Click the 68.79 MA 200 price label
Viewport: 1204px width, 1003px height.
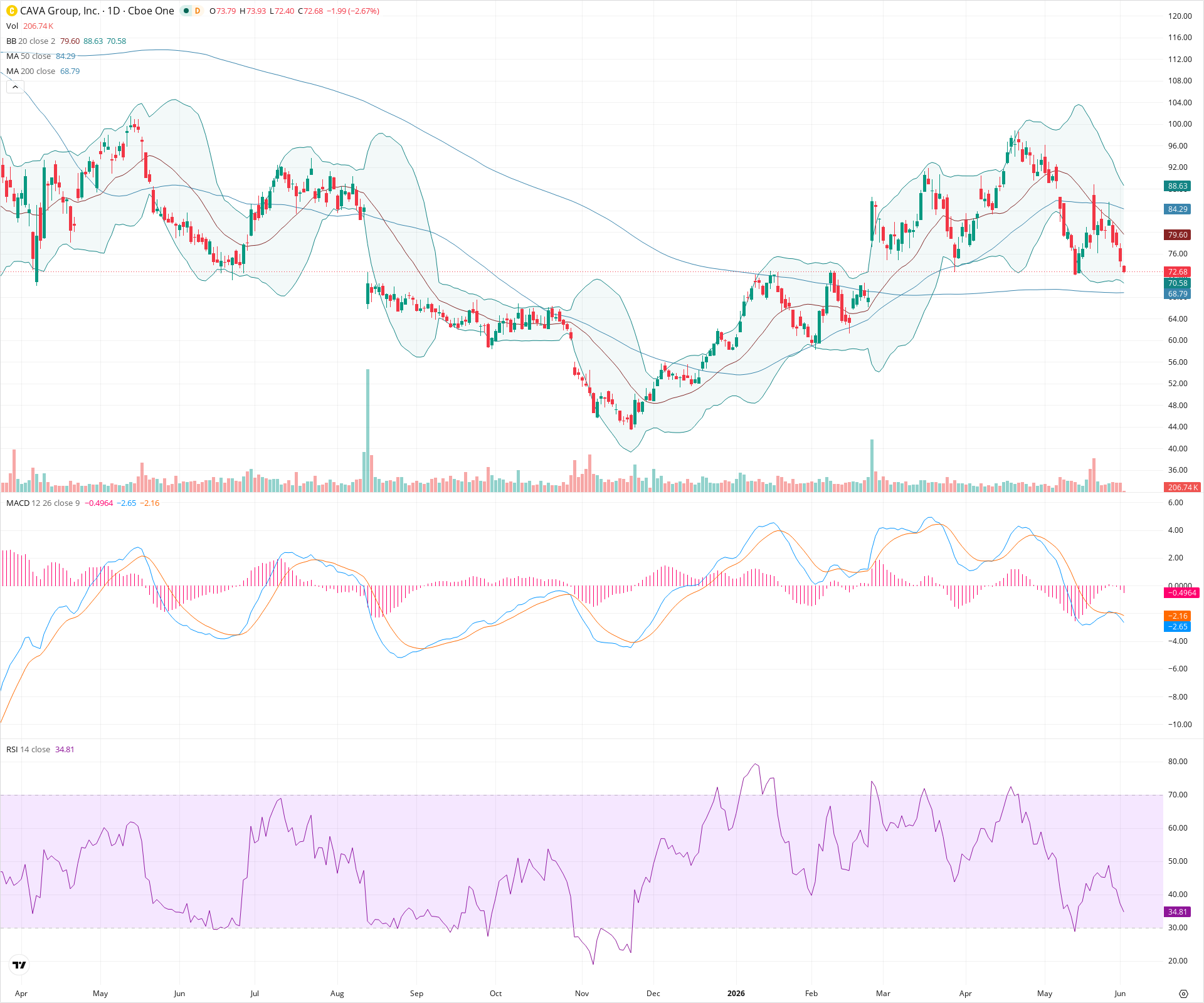(1178, 293)
